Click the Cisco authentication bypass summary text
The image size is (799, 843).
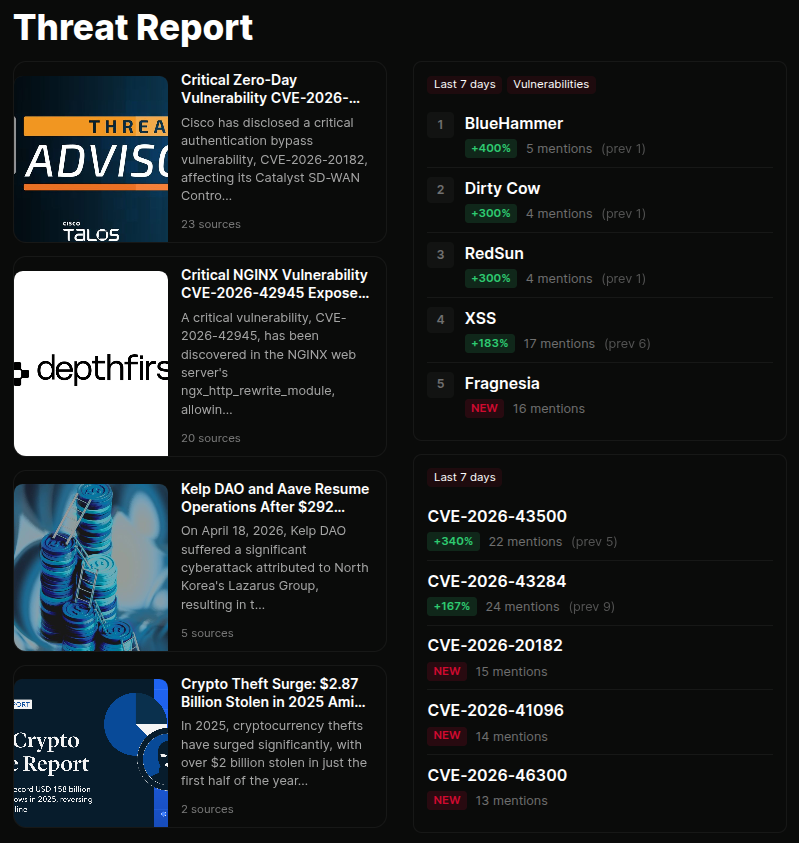click(x=274, y=159)
